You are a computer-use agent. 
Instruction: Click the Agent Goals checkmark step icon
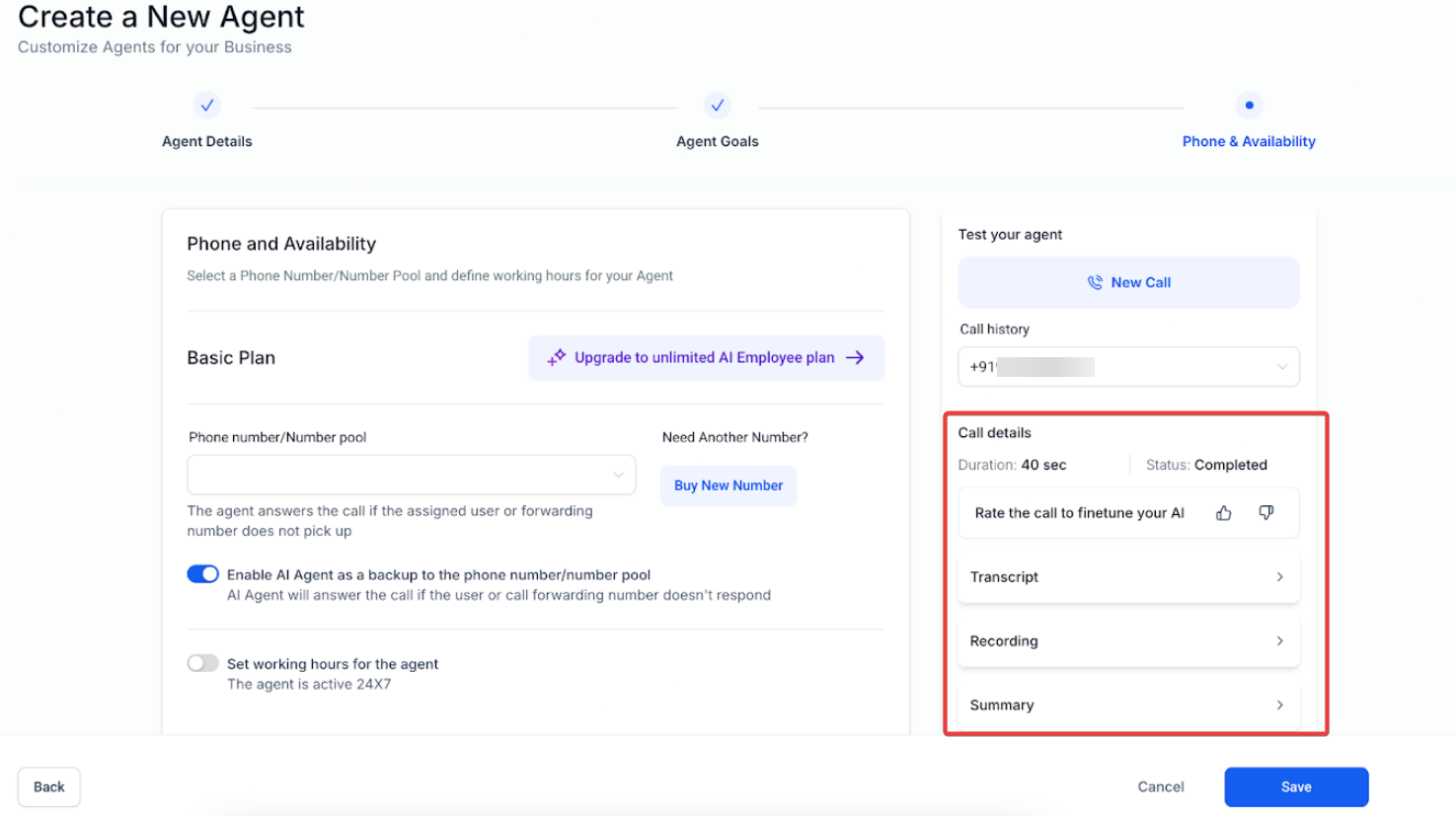(x=718, y=106)
